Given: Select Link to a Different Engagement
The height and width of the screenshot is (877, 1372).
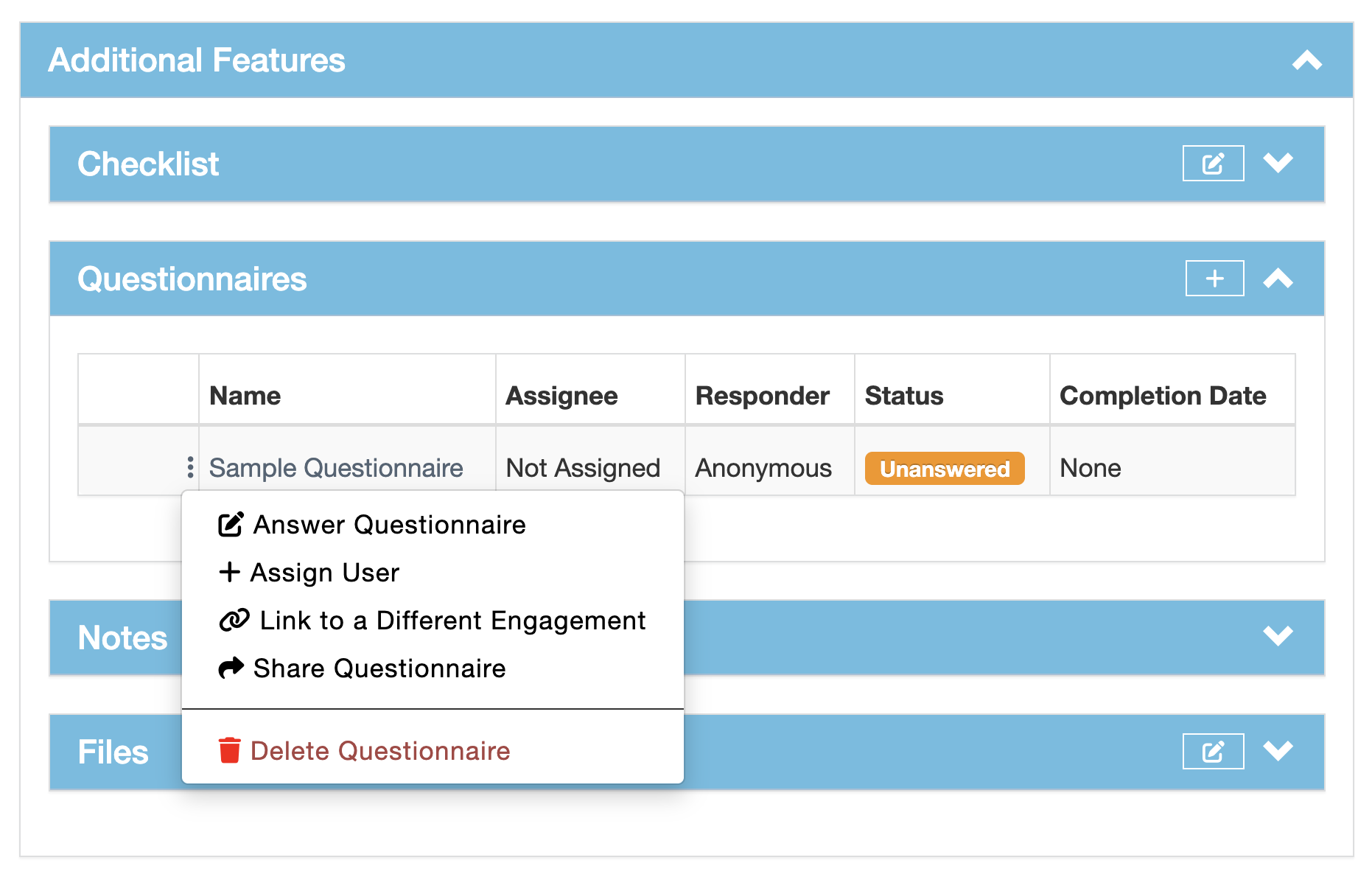Looking at the screenshot, I should coord(452,621).
